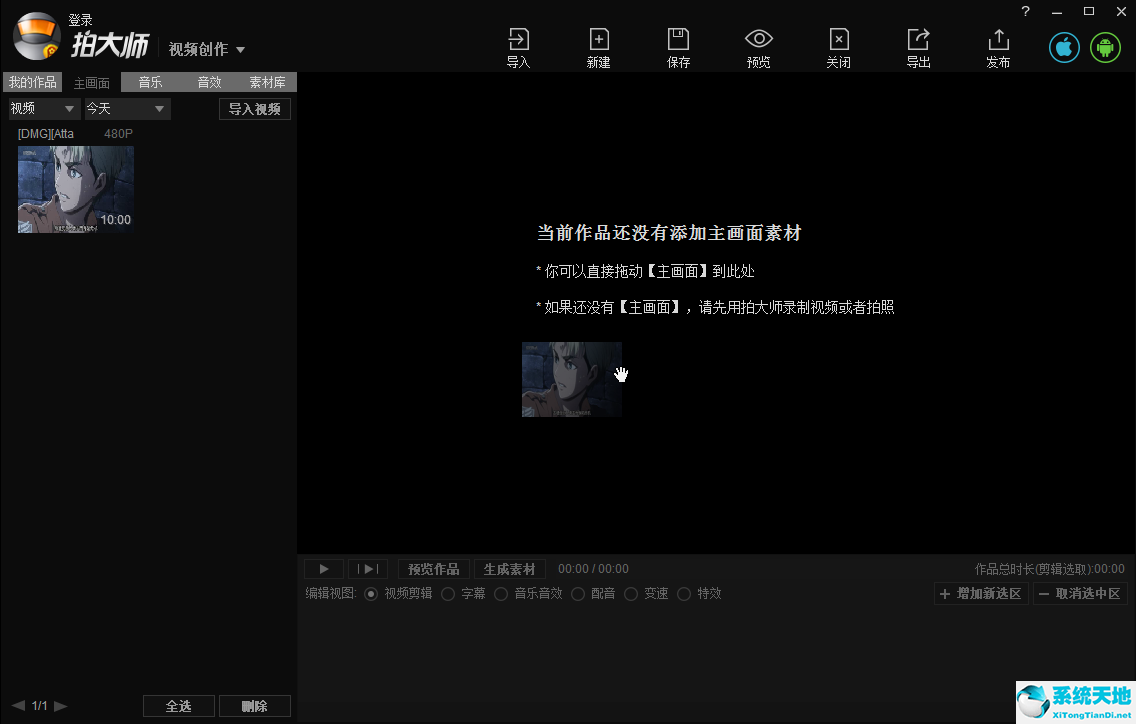
Task: Open the 导入 (Import) function
Action: (518, 45)
